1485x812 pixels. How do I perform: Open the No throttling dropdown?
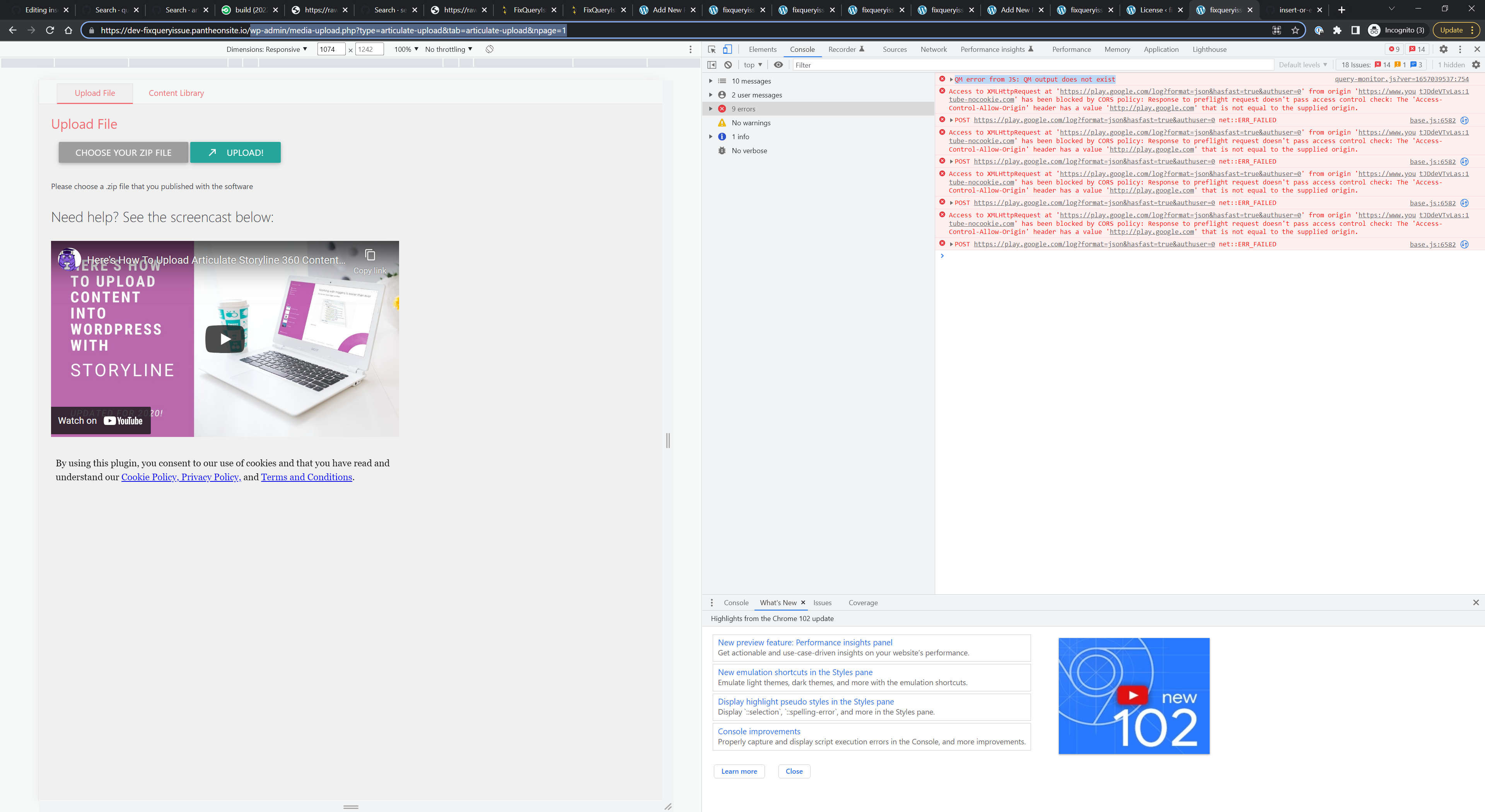click(449, 49)
